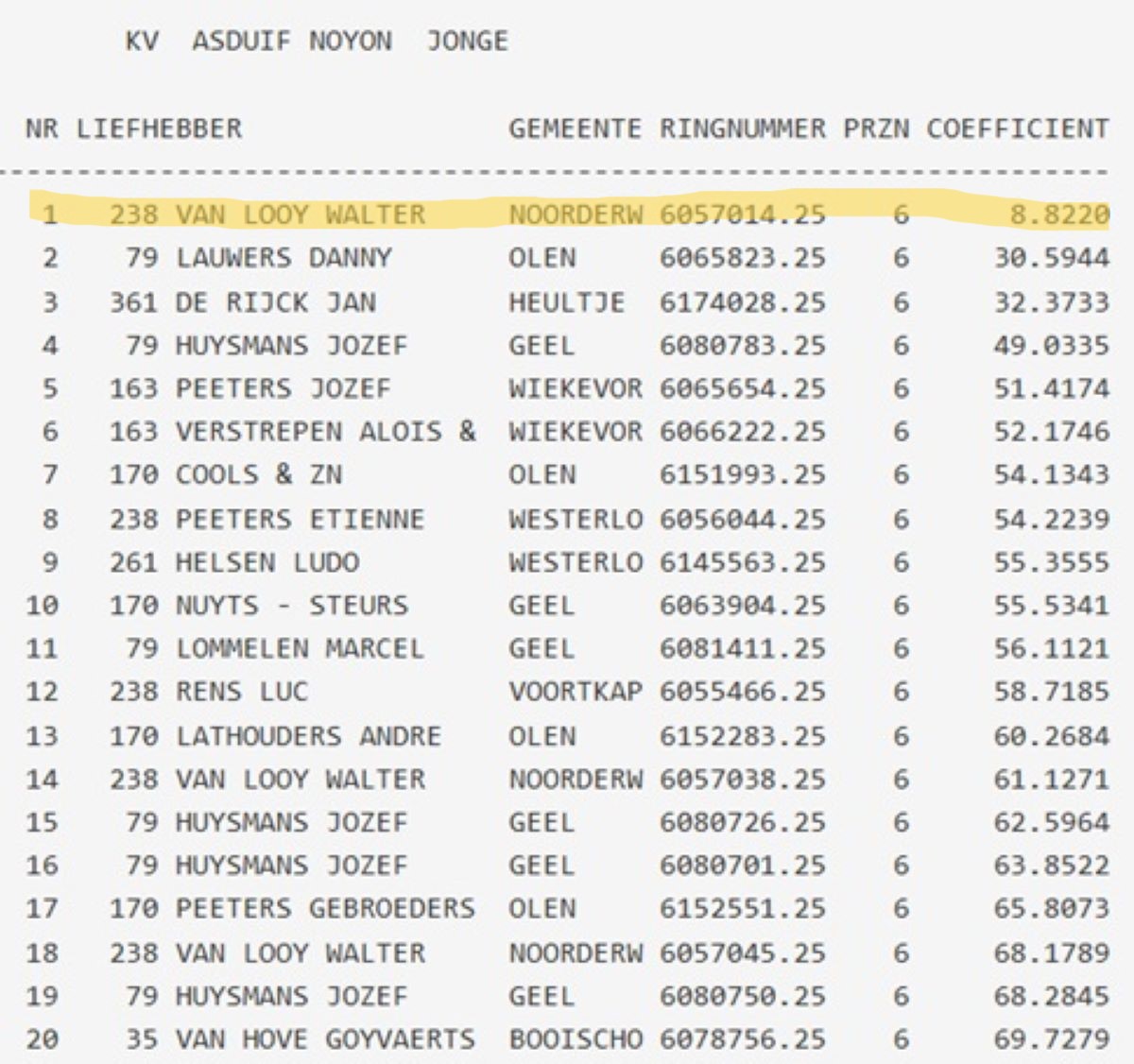Click ring number 6065654.25

pyautogui.click(x=742, y=388)
